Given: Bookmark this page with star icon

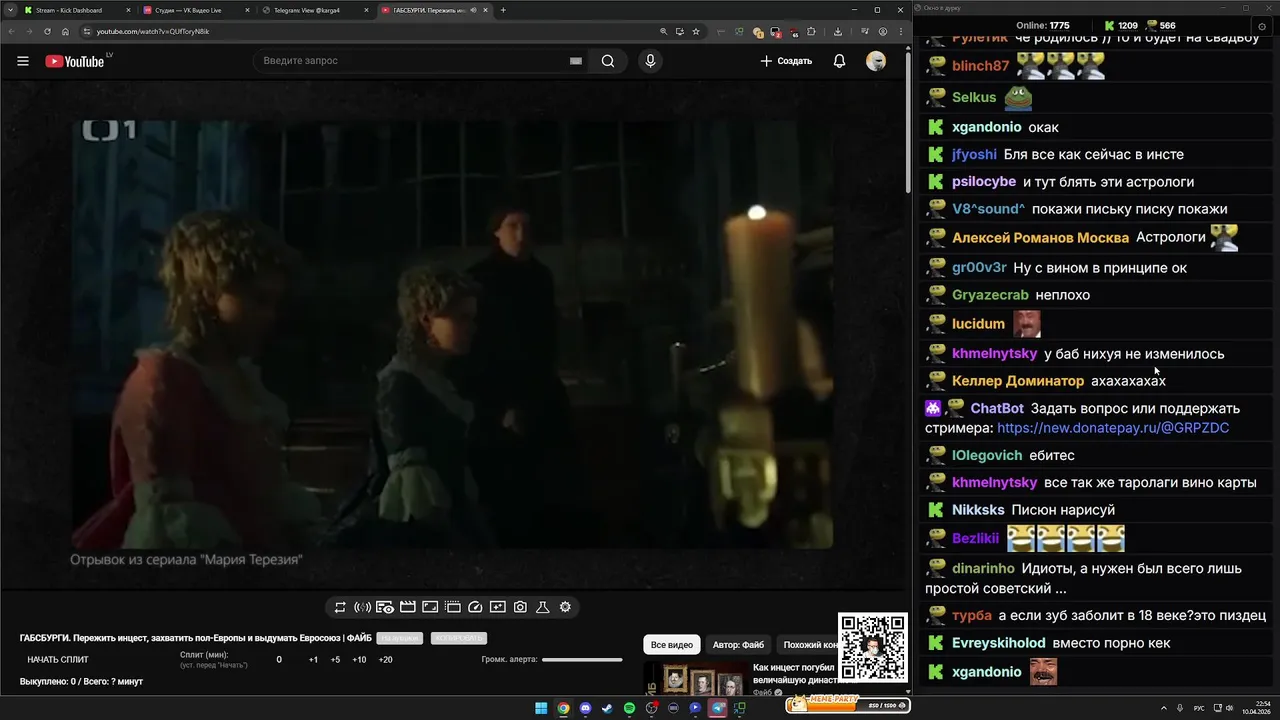Looking at the screenshot, I should coord(696,31).
